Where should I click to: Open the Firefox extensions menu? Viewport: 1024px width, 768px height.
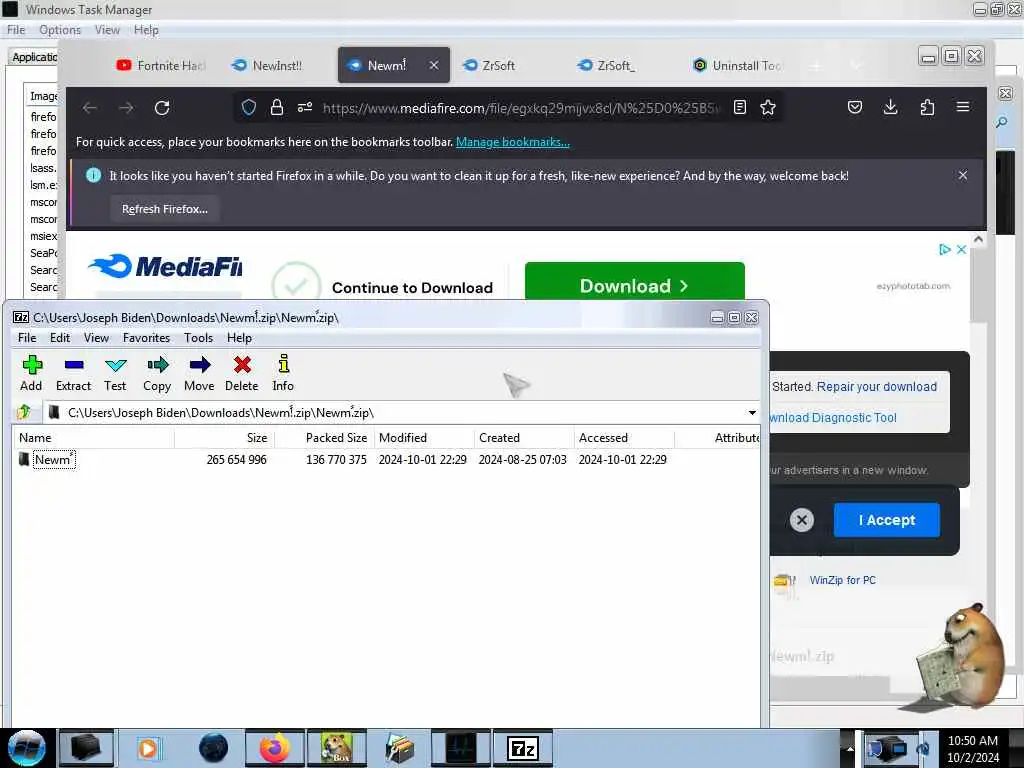pyautogui.click(x=927, y=107)
